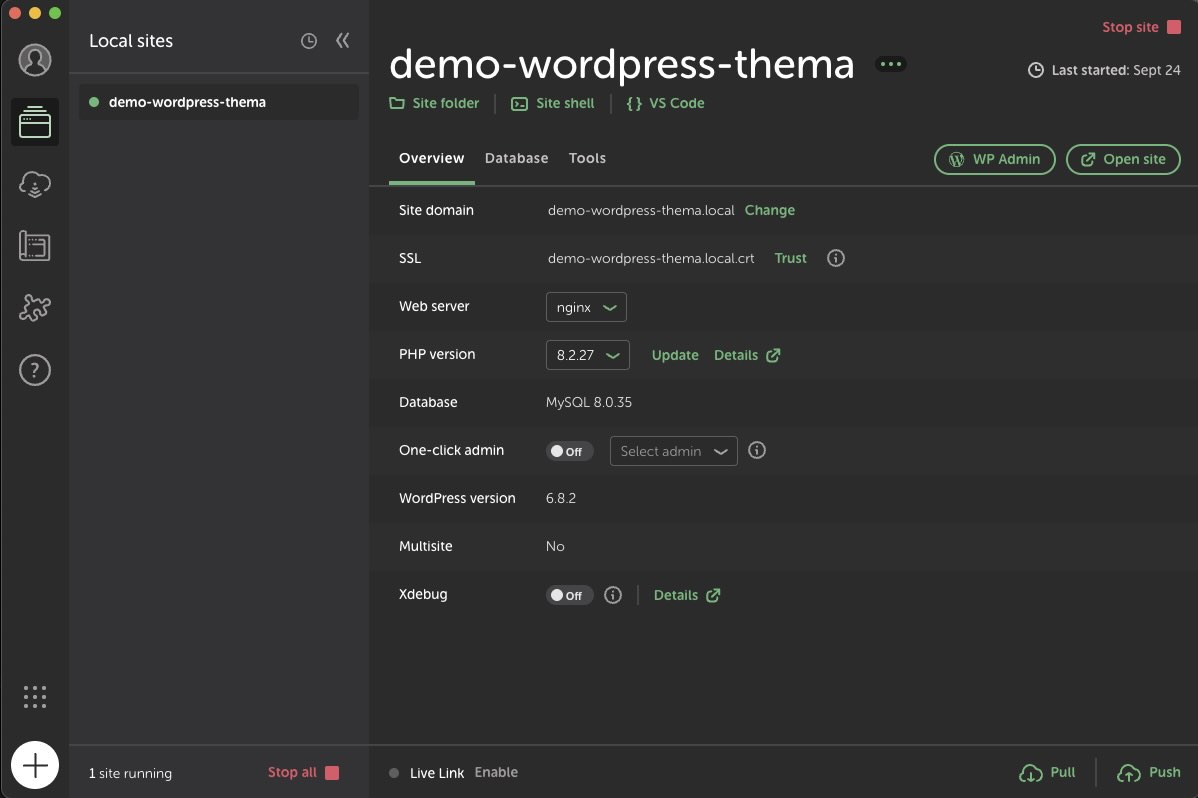Toggle the Xdebug switch on
Image resolution: width=1198 pixels, height=798 pixels.
[x=569, y=595]
